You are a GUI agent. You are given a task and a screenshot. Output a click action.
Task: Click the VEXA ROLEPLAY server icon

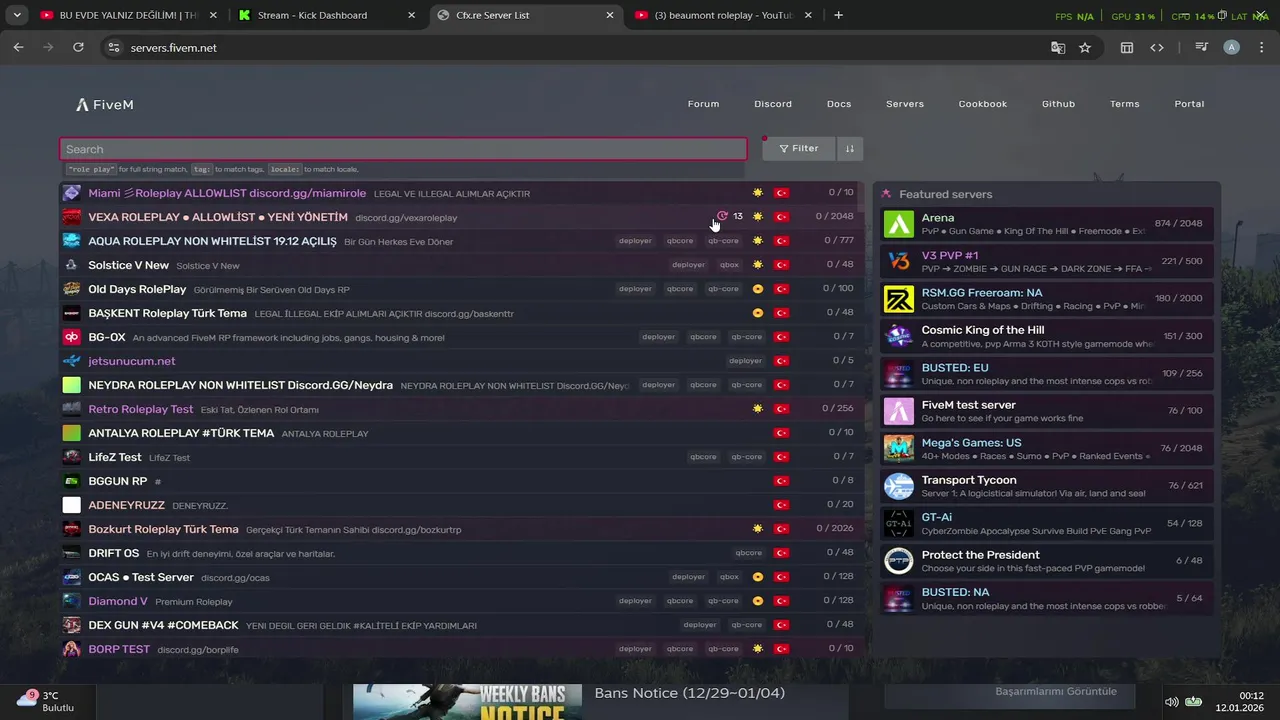72,217
